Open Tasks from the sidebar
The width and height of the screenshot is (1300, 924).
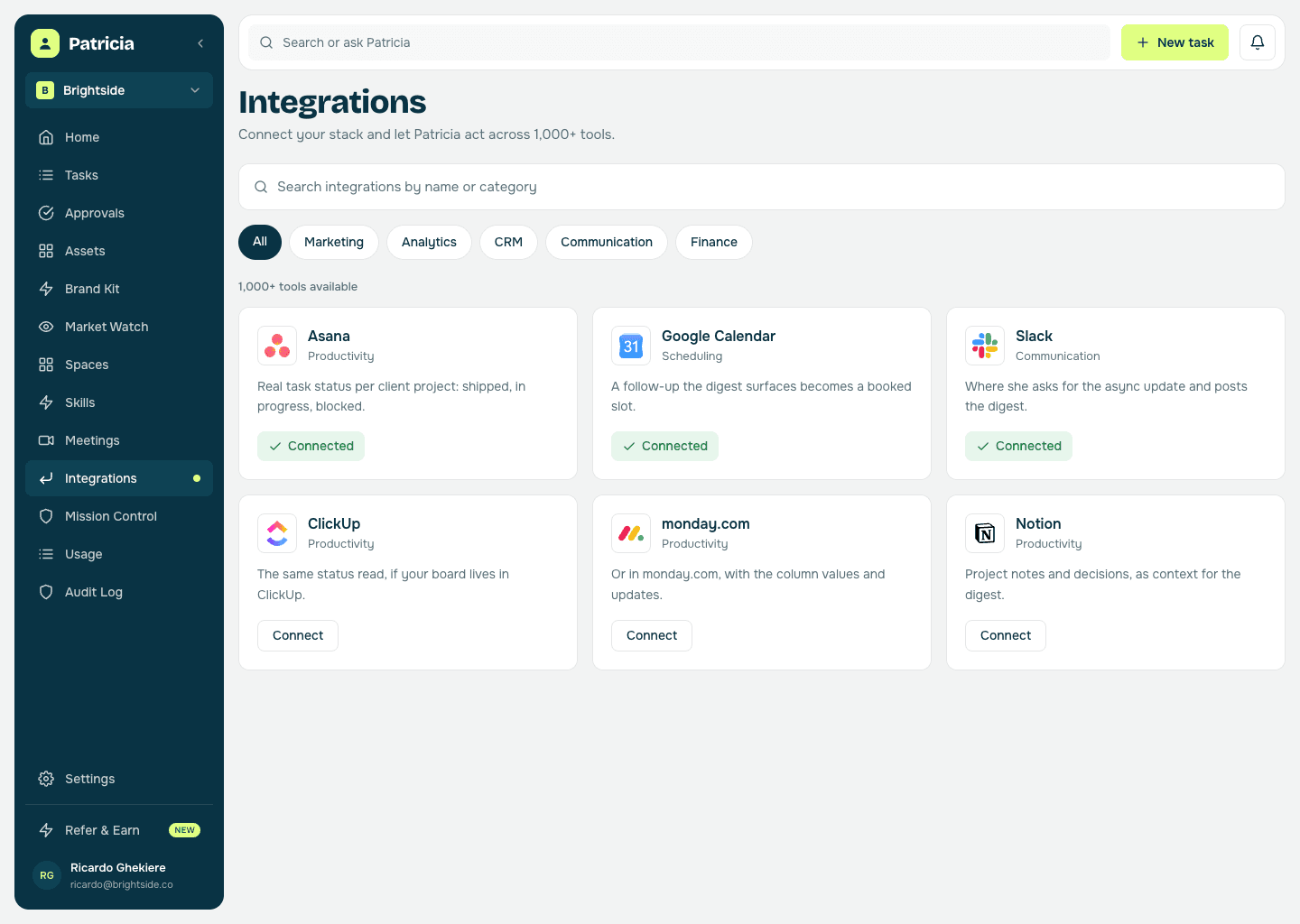[x=119, y=175]
